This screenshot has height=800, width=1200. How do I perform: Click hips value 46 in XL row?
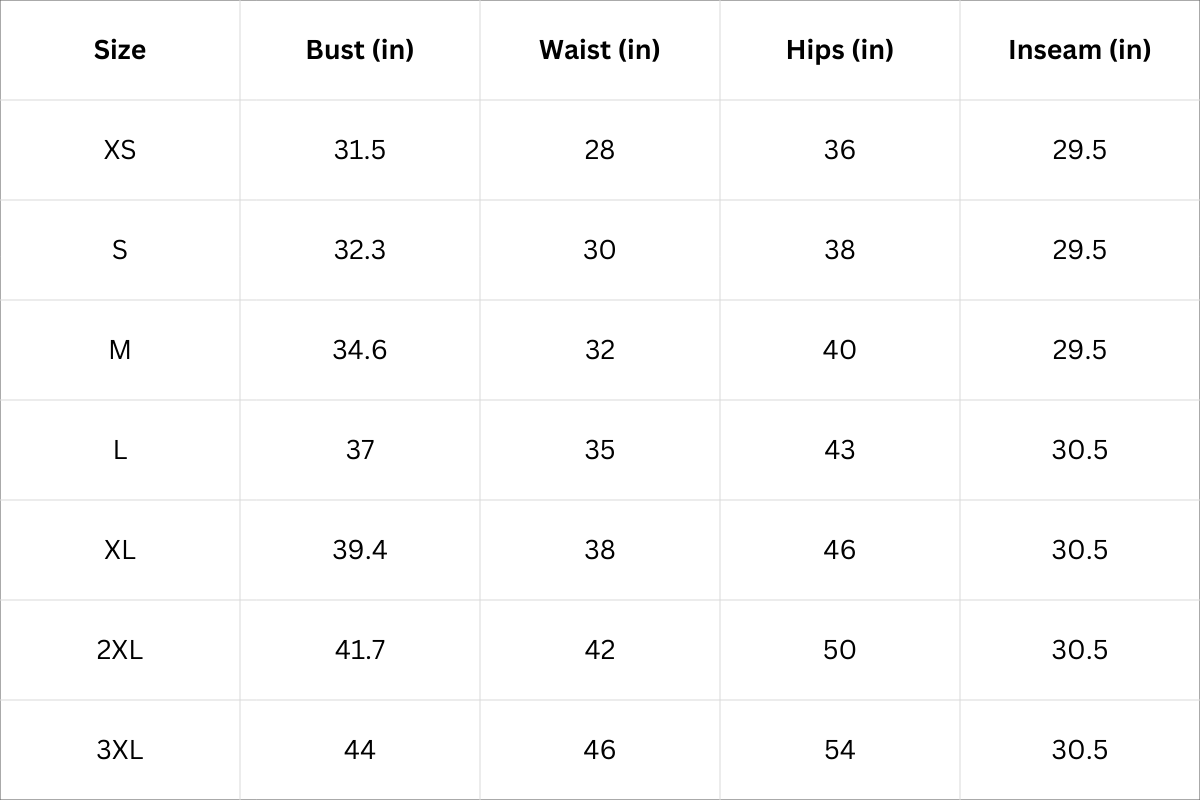[839, 550]
